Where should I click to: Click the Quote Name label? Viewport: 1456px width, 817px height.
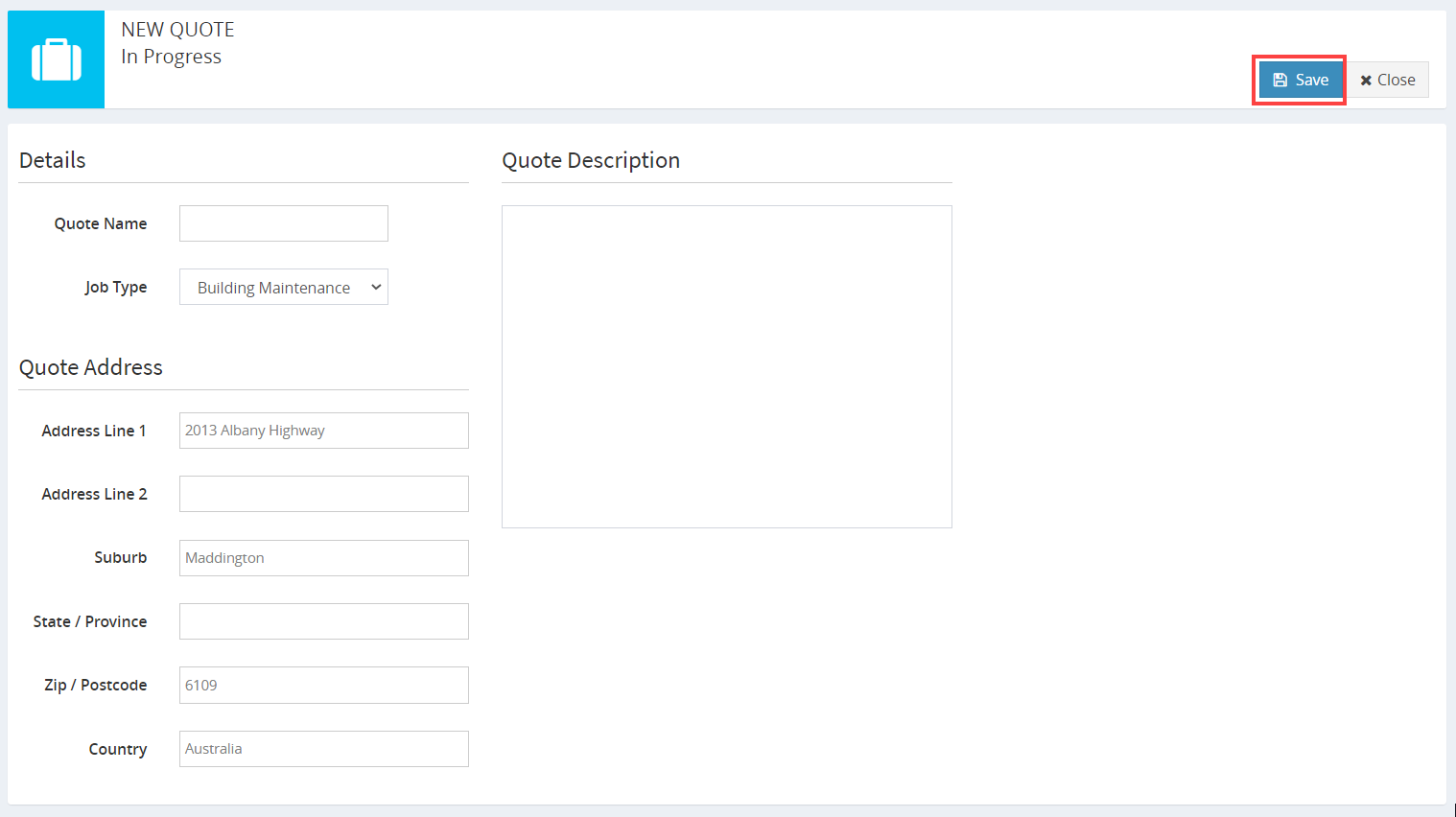(x=101, y=223)
